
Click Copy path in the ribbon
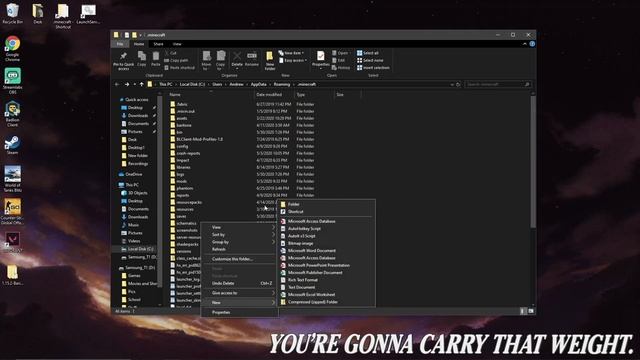click(176, 60)
